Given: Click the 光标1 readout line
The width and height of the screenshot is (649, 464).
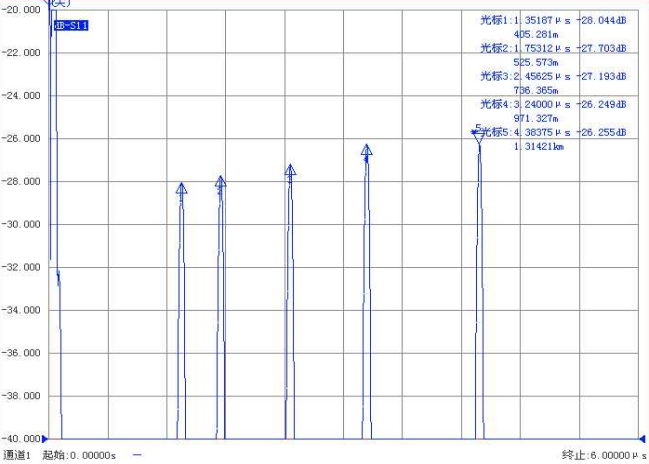Looking at the screenshot, I should [553, 19].
